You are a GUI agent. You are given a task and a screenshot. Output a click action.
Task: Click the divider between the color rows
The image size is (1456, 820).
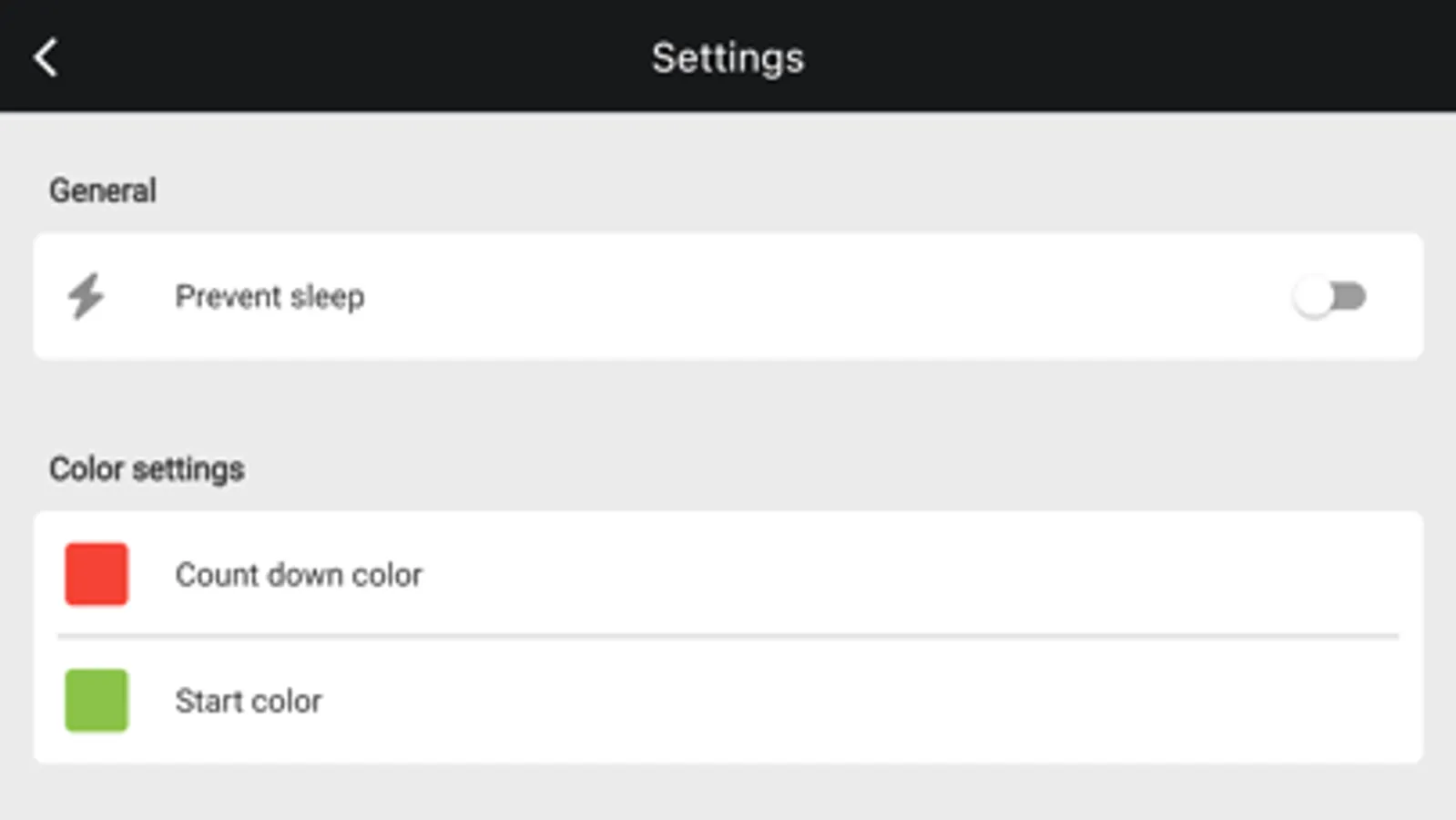click(728, 636)
